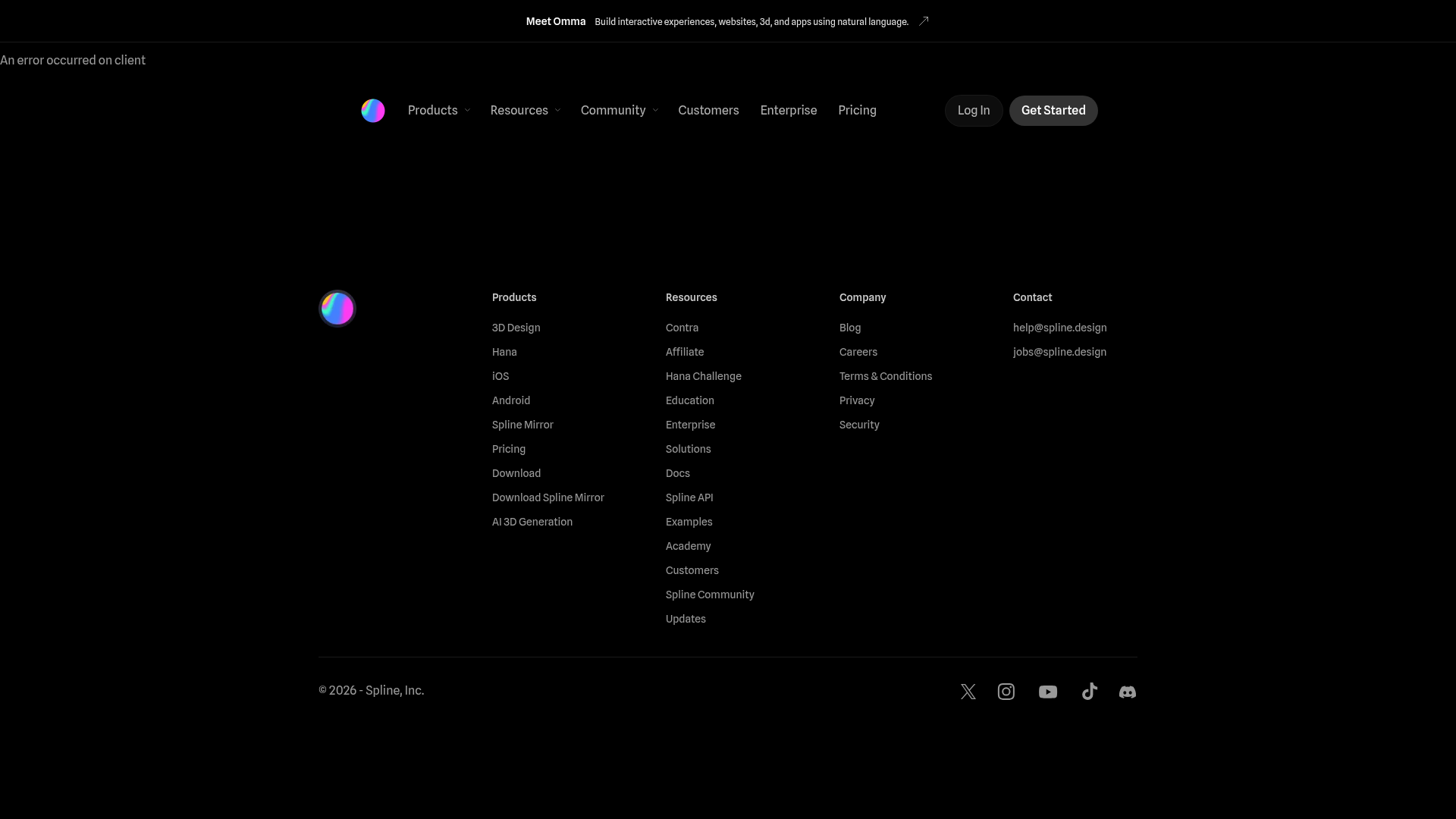1456x819 pixels.
Task: Click the Spline logo in the navigation bar
Action: click(372, 110)
